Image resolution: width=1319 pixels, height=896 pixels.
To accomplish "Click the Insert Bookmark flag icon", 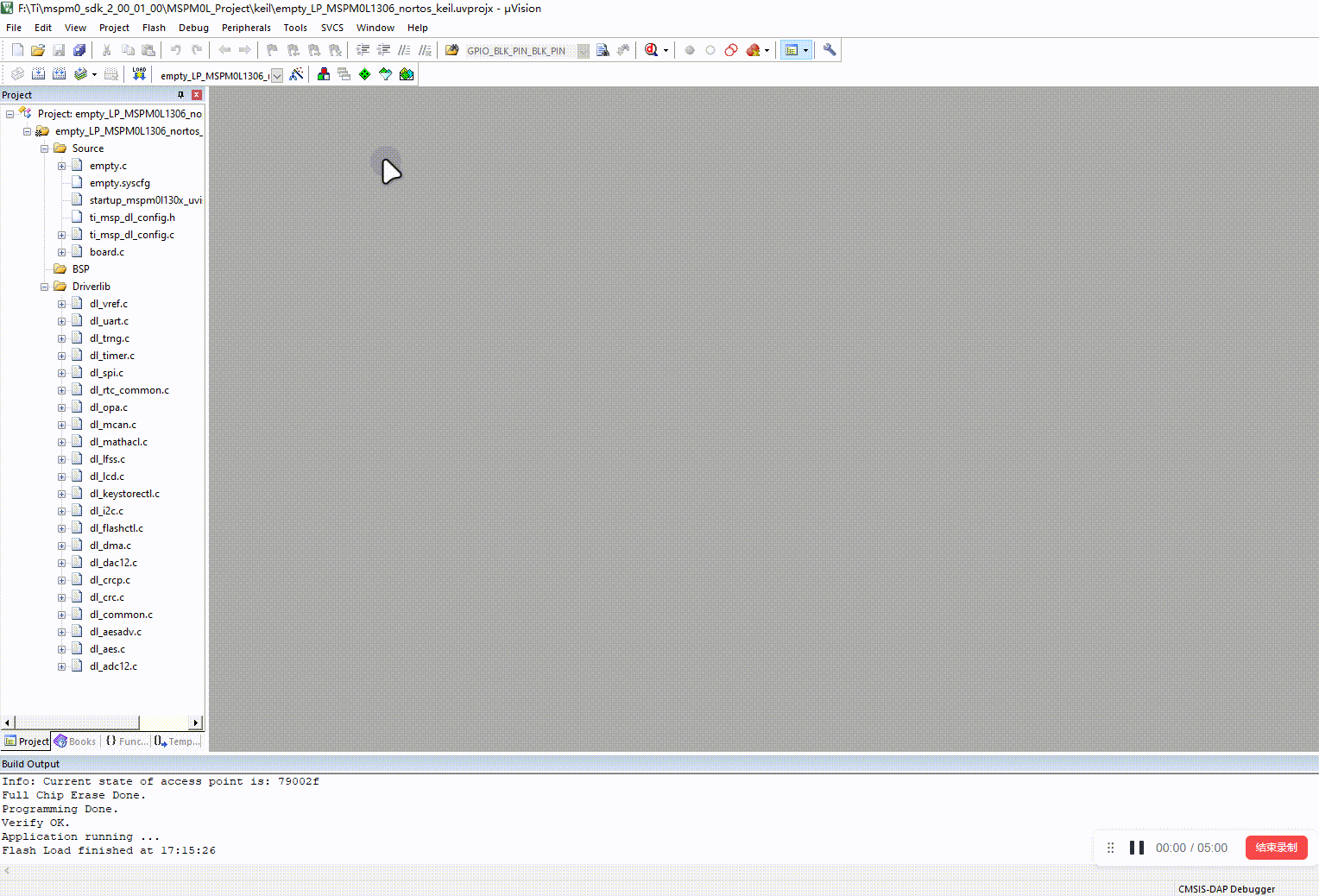I will click(x=273, y=50).
